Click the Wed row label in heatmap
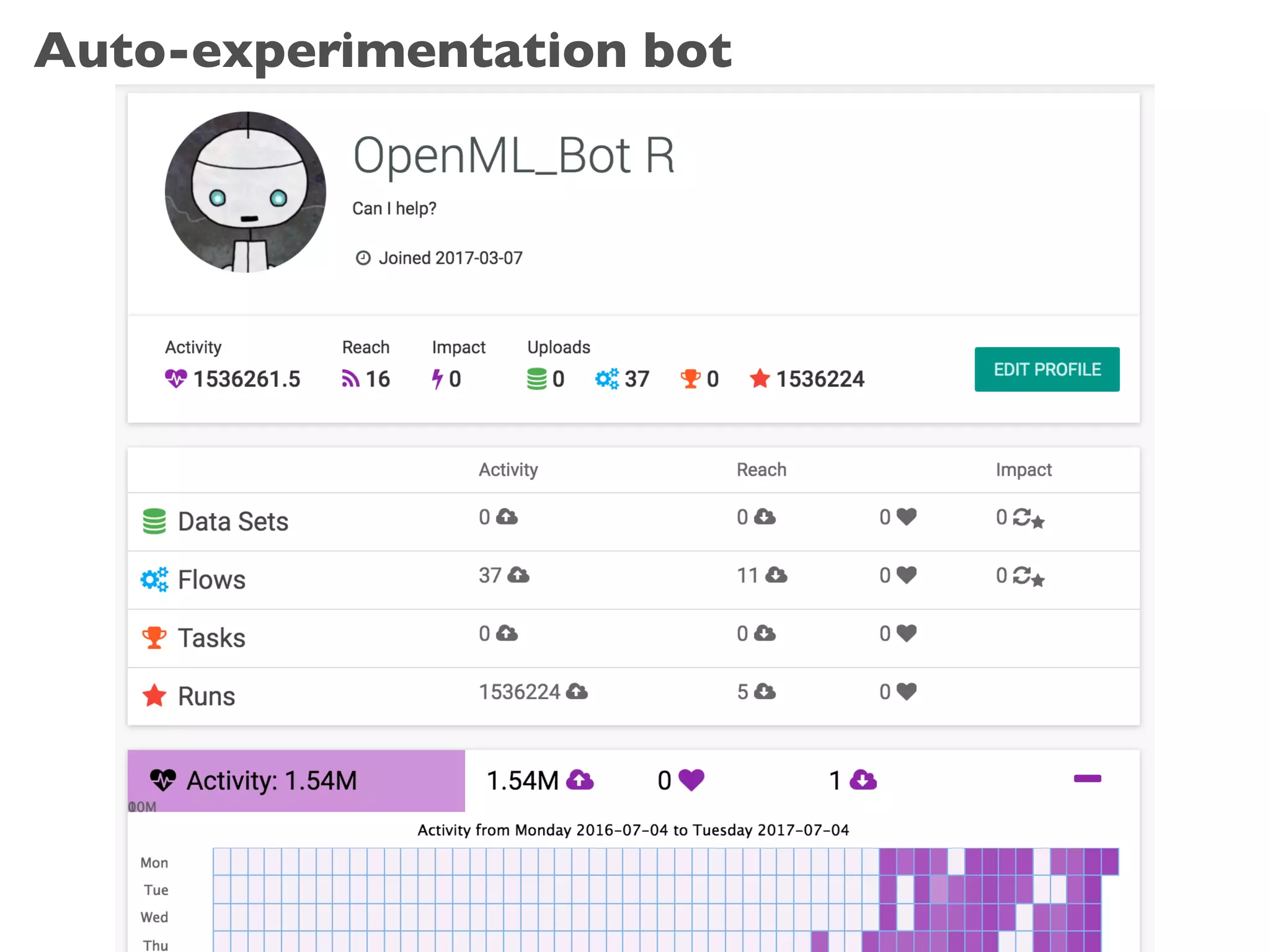This screenshot has width=1270, height=952. pyautogui.click(x=154, y=917)
